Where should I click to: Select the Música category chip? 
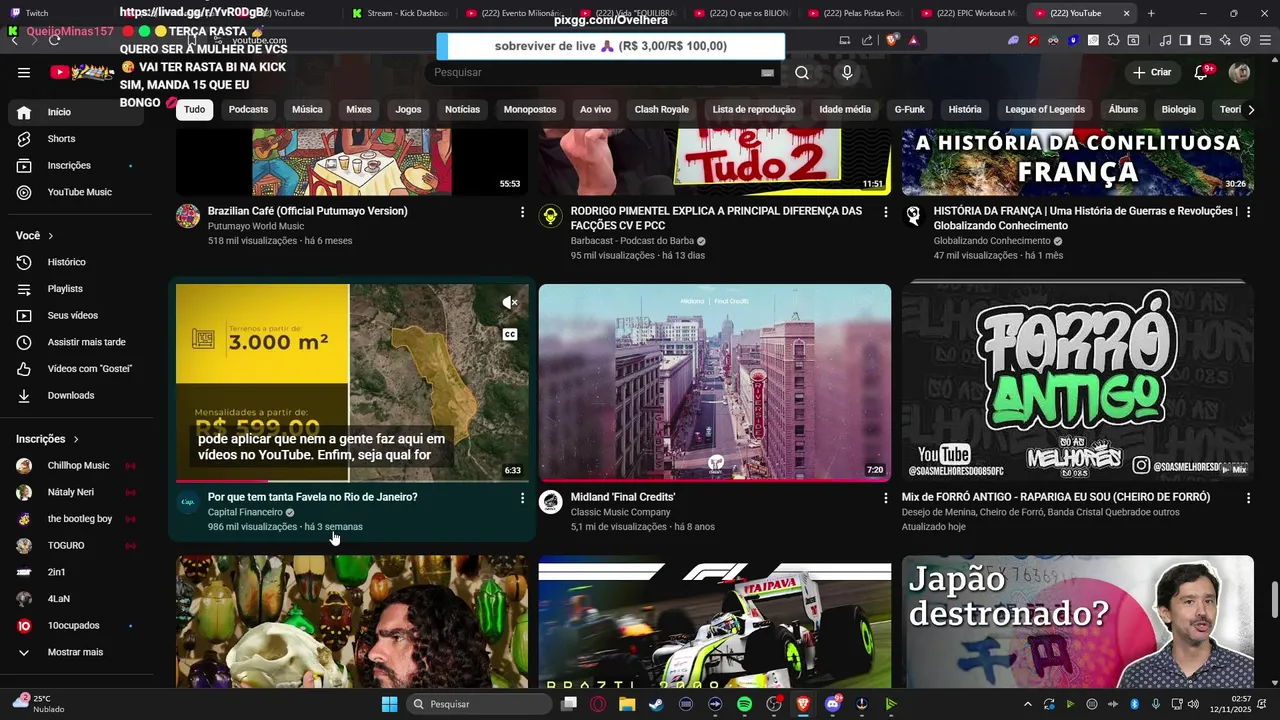(x=307, y=110)
